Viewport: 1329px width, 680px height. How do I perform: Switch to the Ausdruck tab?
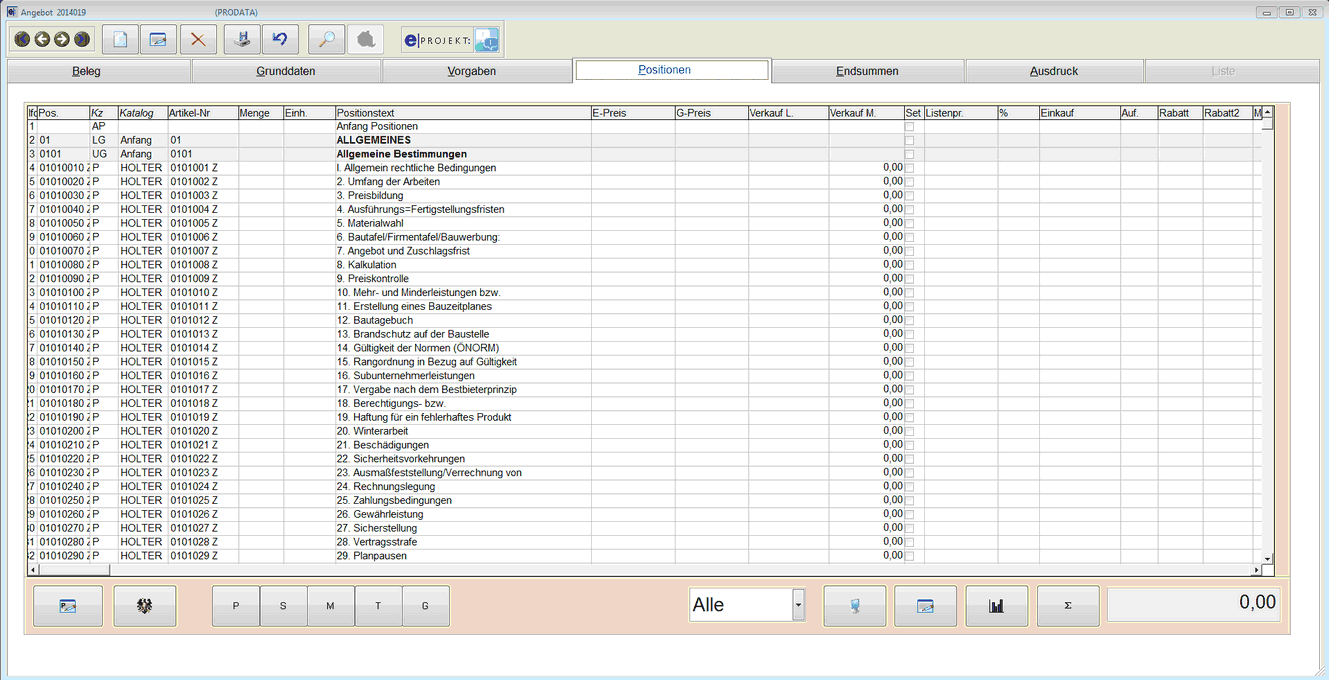[1054, 71]
